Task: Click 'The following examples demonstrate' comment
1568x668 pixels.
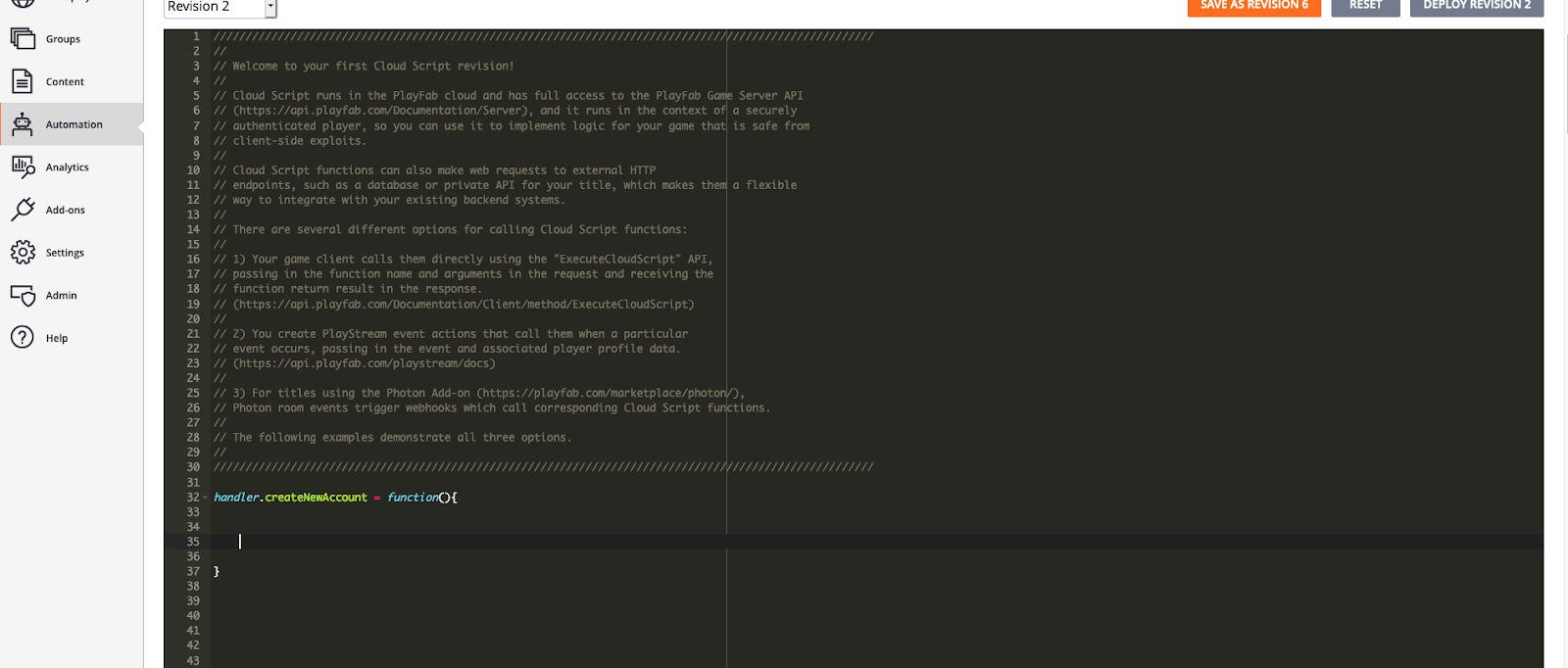Action: pos(392,438)
